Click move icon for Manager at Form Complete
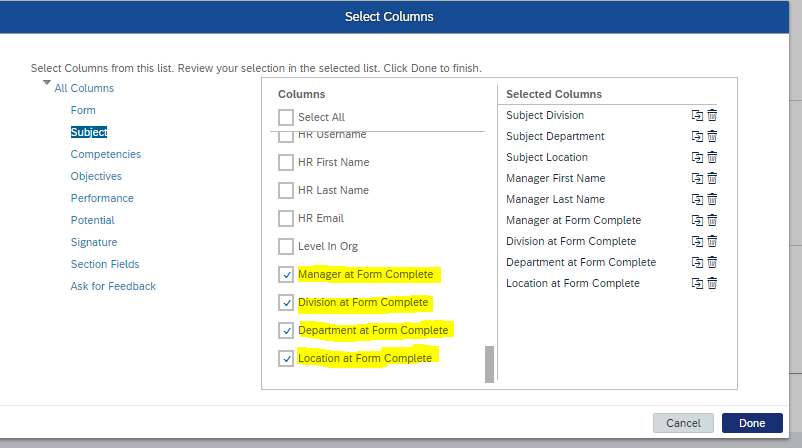Screen dimensions: 802x448 (x=697, y=220)
